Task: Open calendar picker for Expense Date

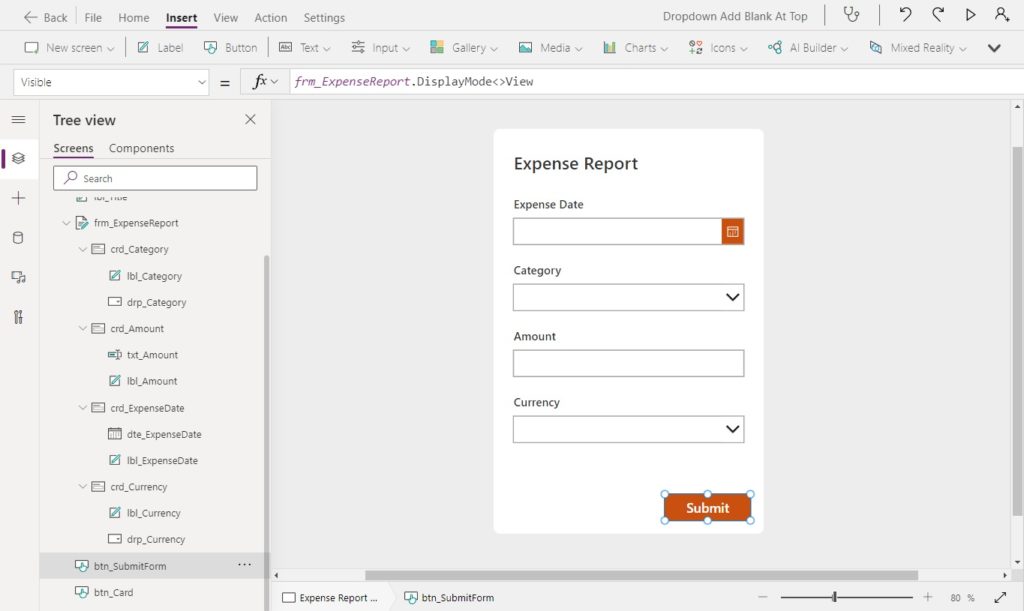Action: pyautogui.click(x=733, y=232)
